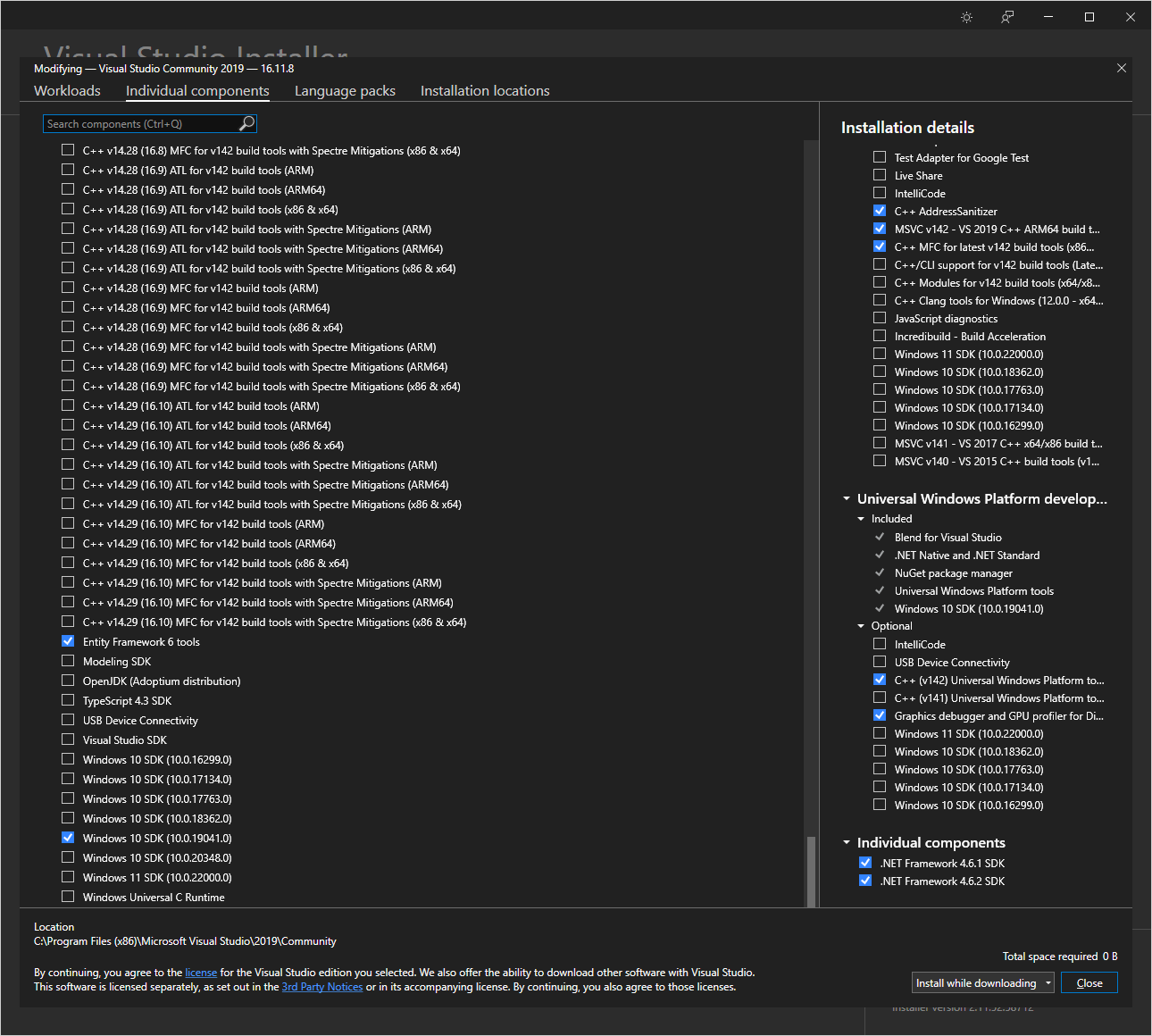Viewport: 1152px width, 1036px height.
Task: Click Blend for Visual Studio item
Action: pyautogui.click(x=947, y=538)
